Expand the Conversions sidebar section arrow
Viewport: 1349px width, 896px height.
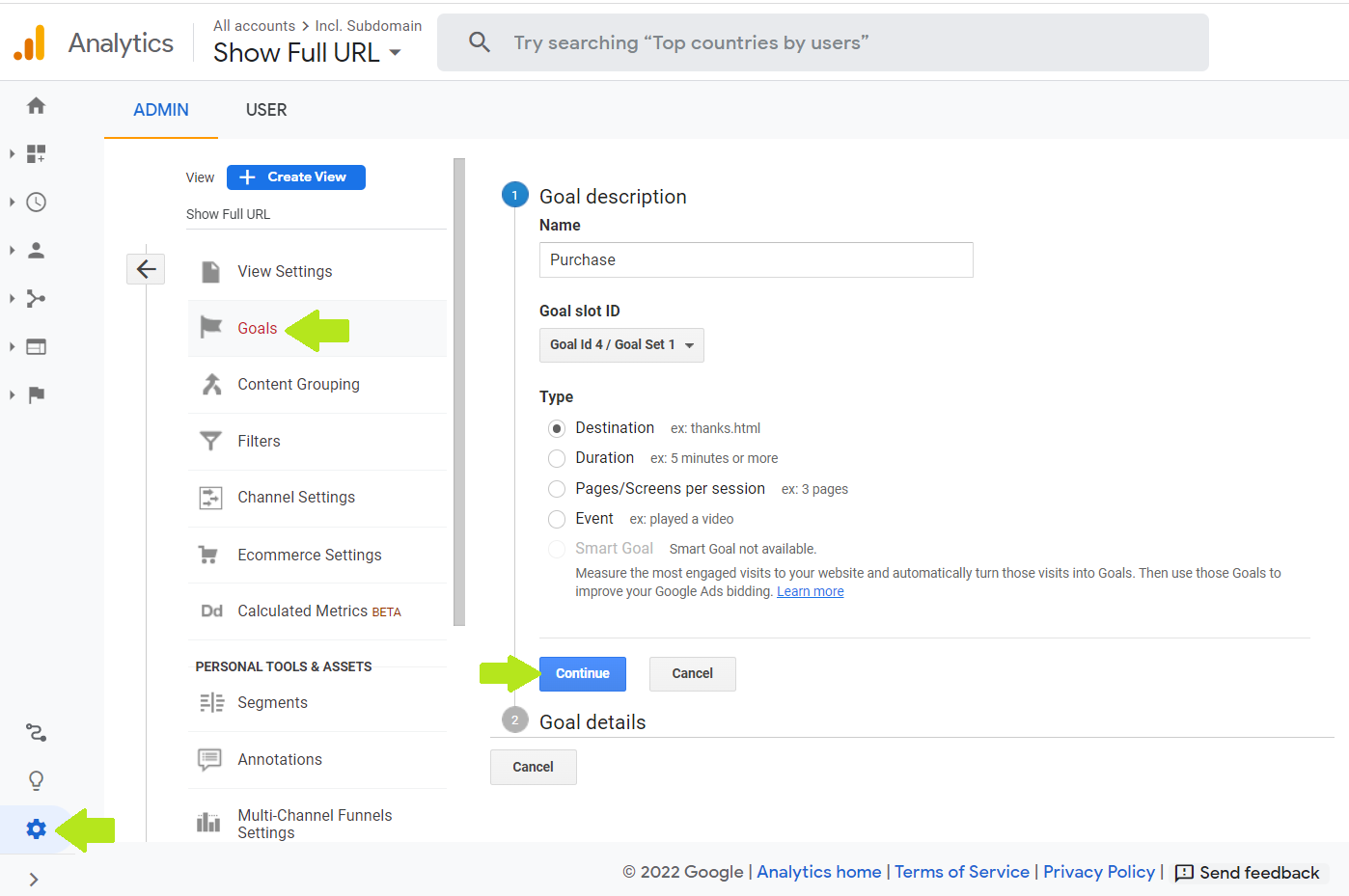[12, 394]
